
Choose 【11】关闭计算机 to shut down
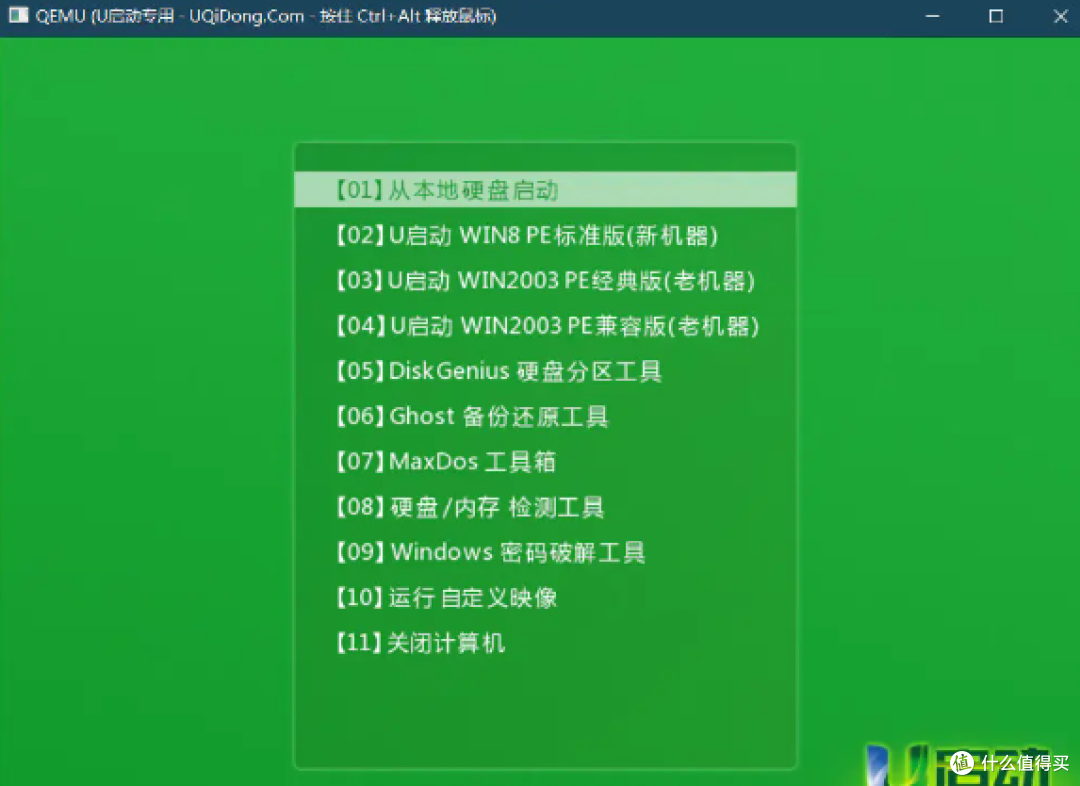click(x=420, y=643)
